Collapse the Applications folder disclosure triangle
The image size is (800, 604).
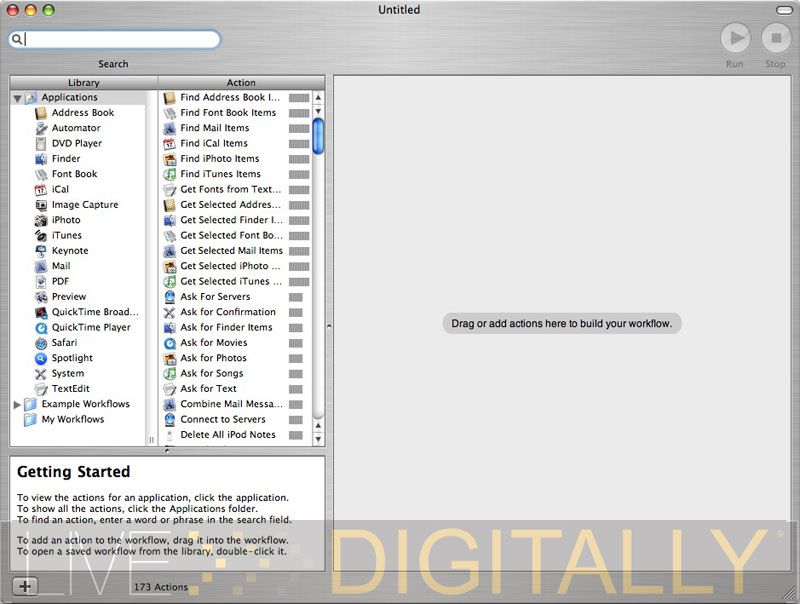(x=17, y=98)
